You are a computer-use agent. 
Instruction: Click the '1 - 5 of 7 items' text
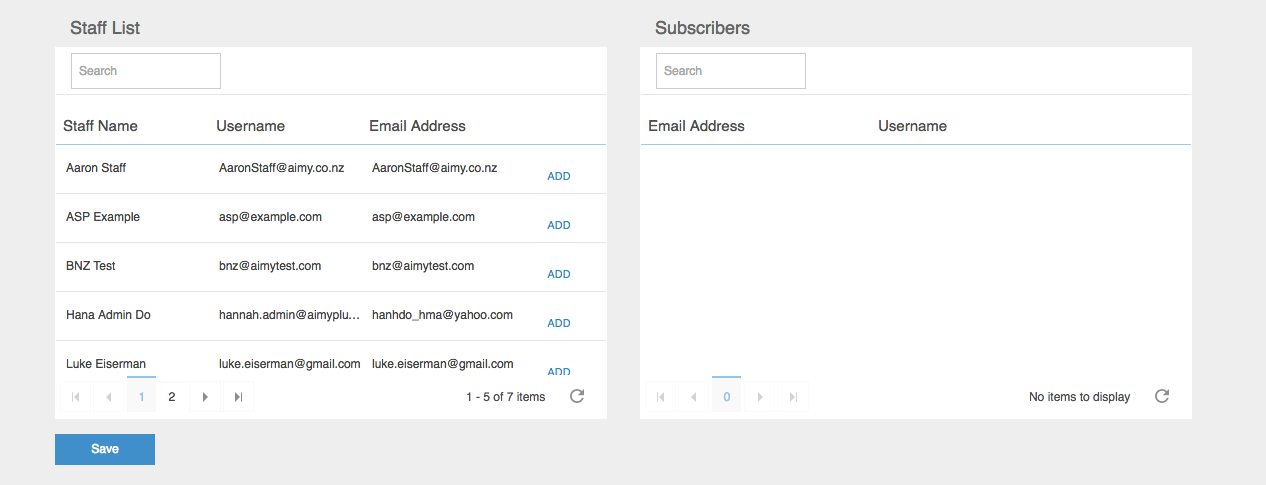[x=506, y=397]
